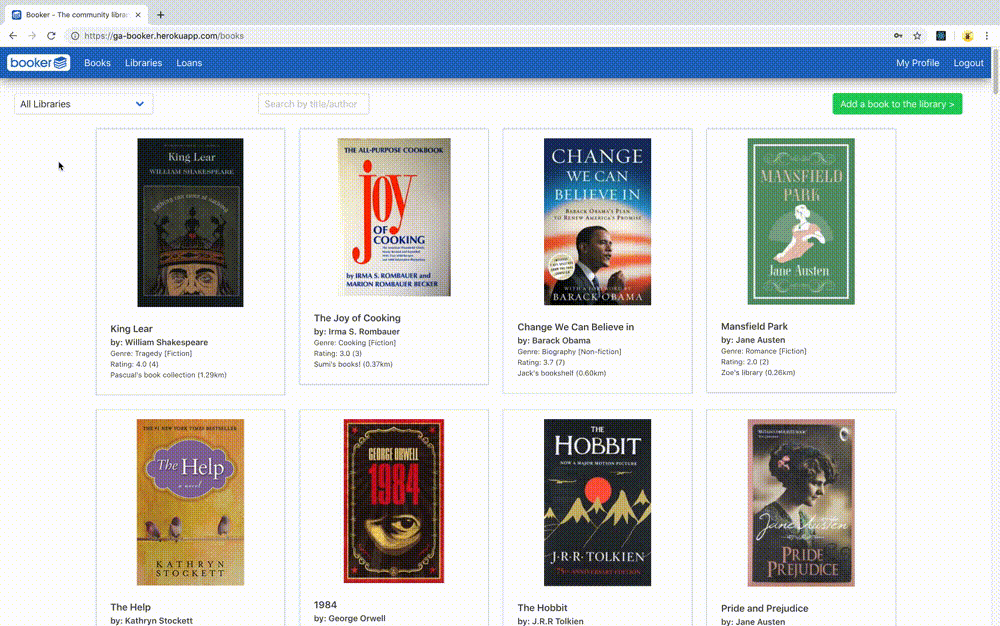The image size is (1000, 626).
Task: Open the Books nav menu item
Action: coord(97,62)
